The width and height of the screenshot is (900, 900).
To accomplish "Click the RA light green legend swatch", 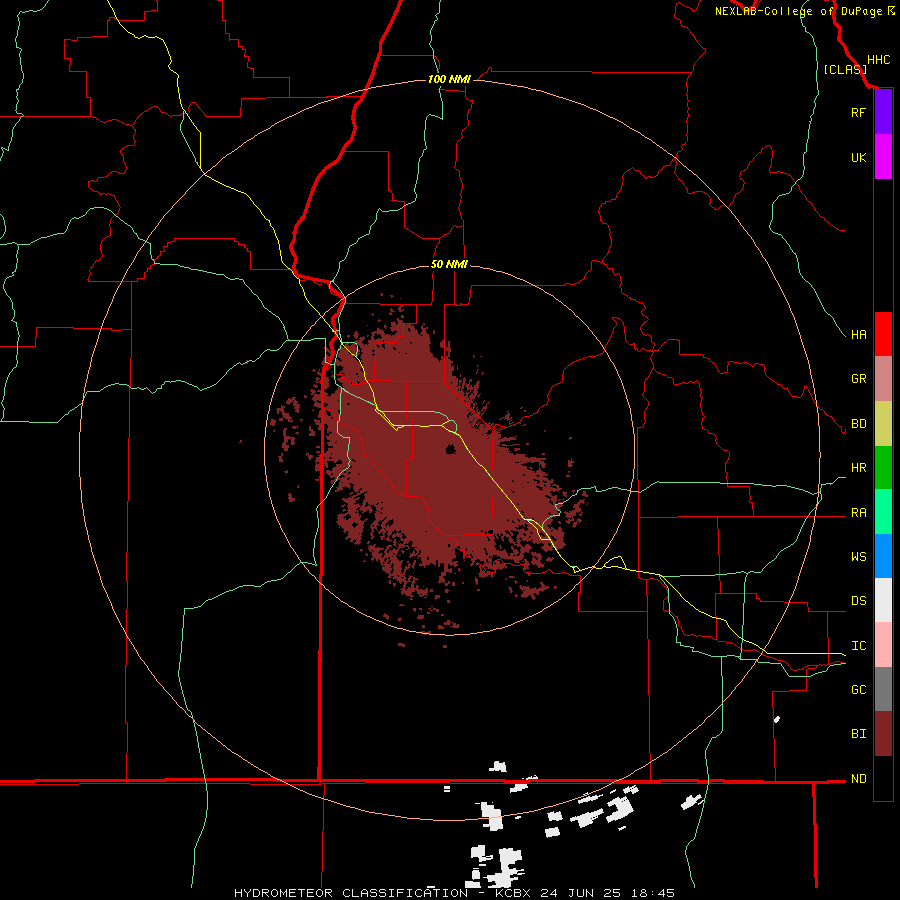I will click(883, 512).
